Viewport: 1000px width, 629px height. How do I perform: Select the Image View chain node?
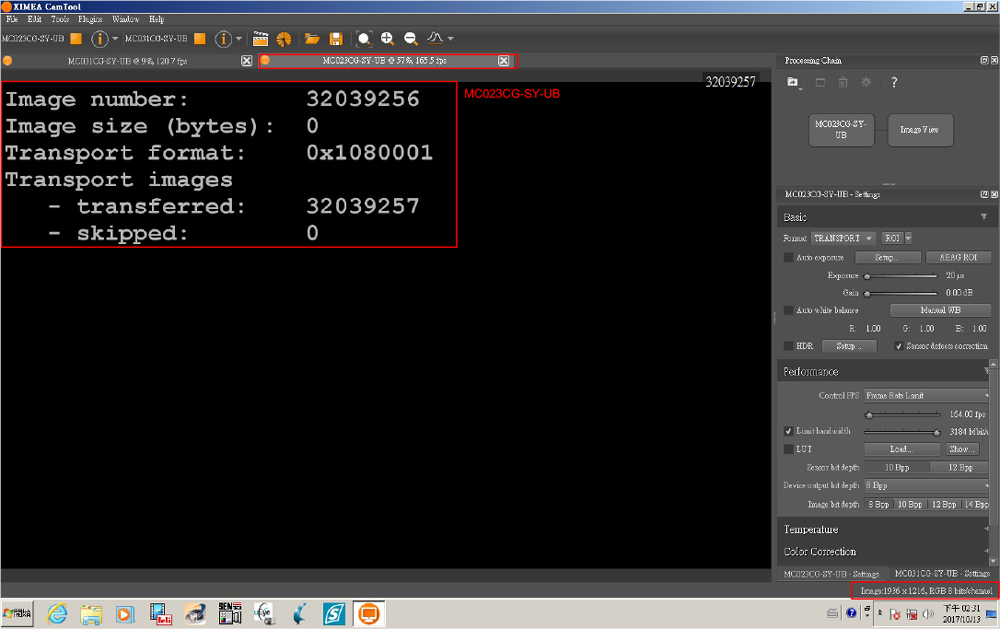coord(920,130)
